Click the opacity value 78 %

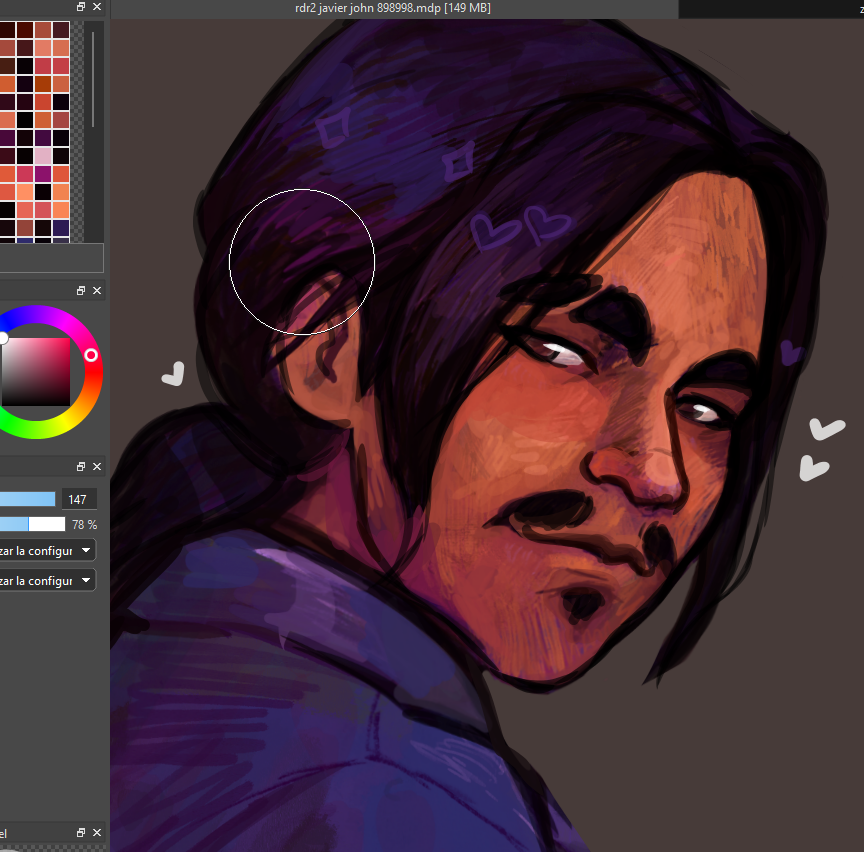point(84,525)
